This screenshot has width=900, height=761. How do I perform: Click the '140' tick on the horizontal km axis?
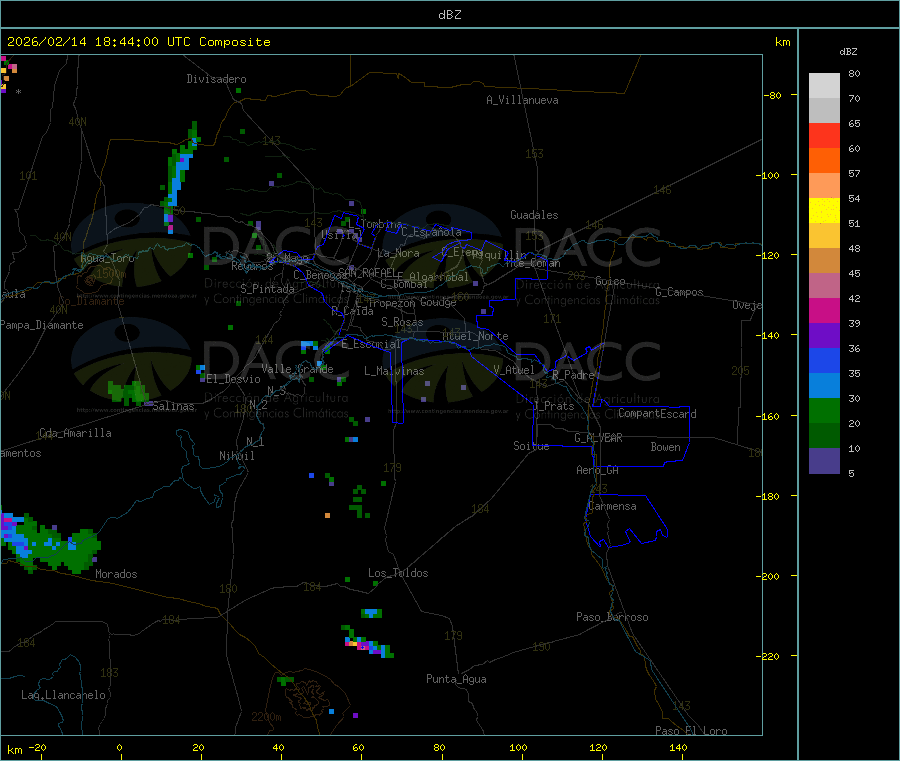(678, 747)
